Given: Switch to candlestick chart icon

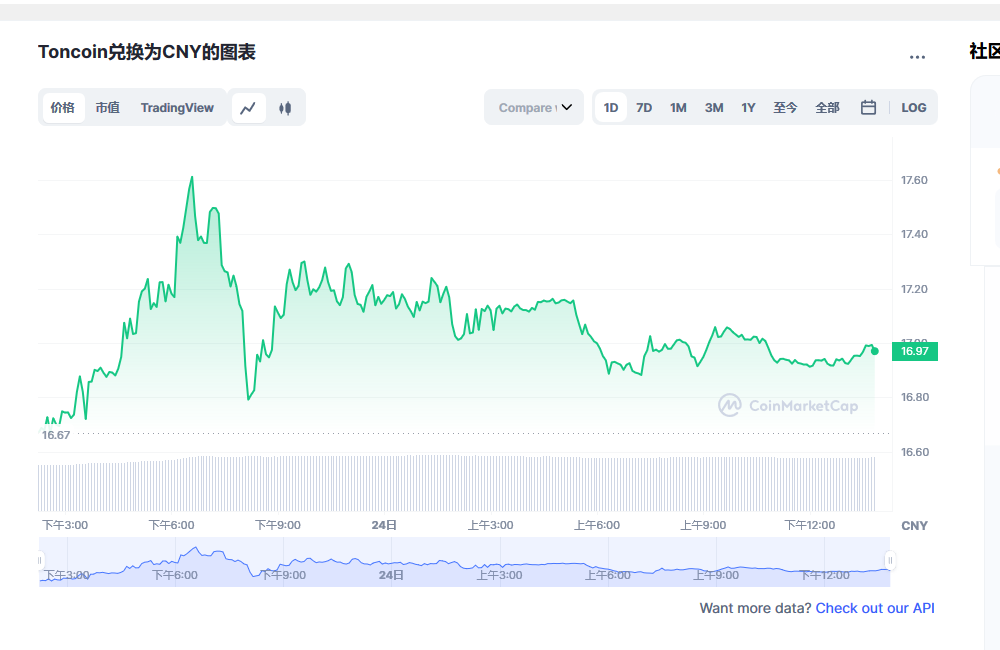Looking at the screenshot, I should pyautogui.click(x=285, y=108).
